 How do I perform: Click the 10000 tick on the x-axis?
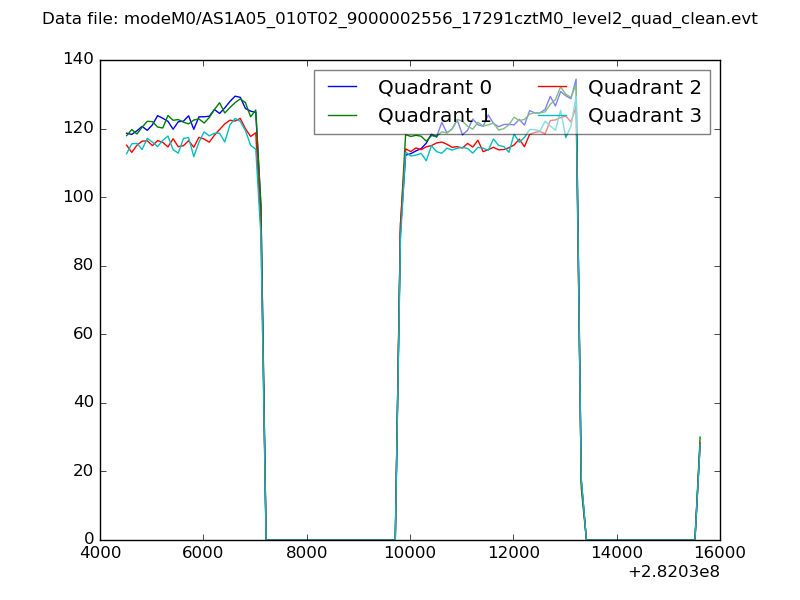point(410,553)
